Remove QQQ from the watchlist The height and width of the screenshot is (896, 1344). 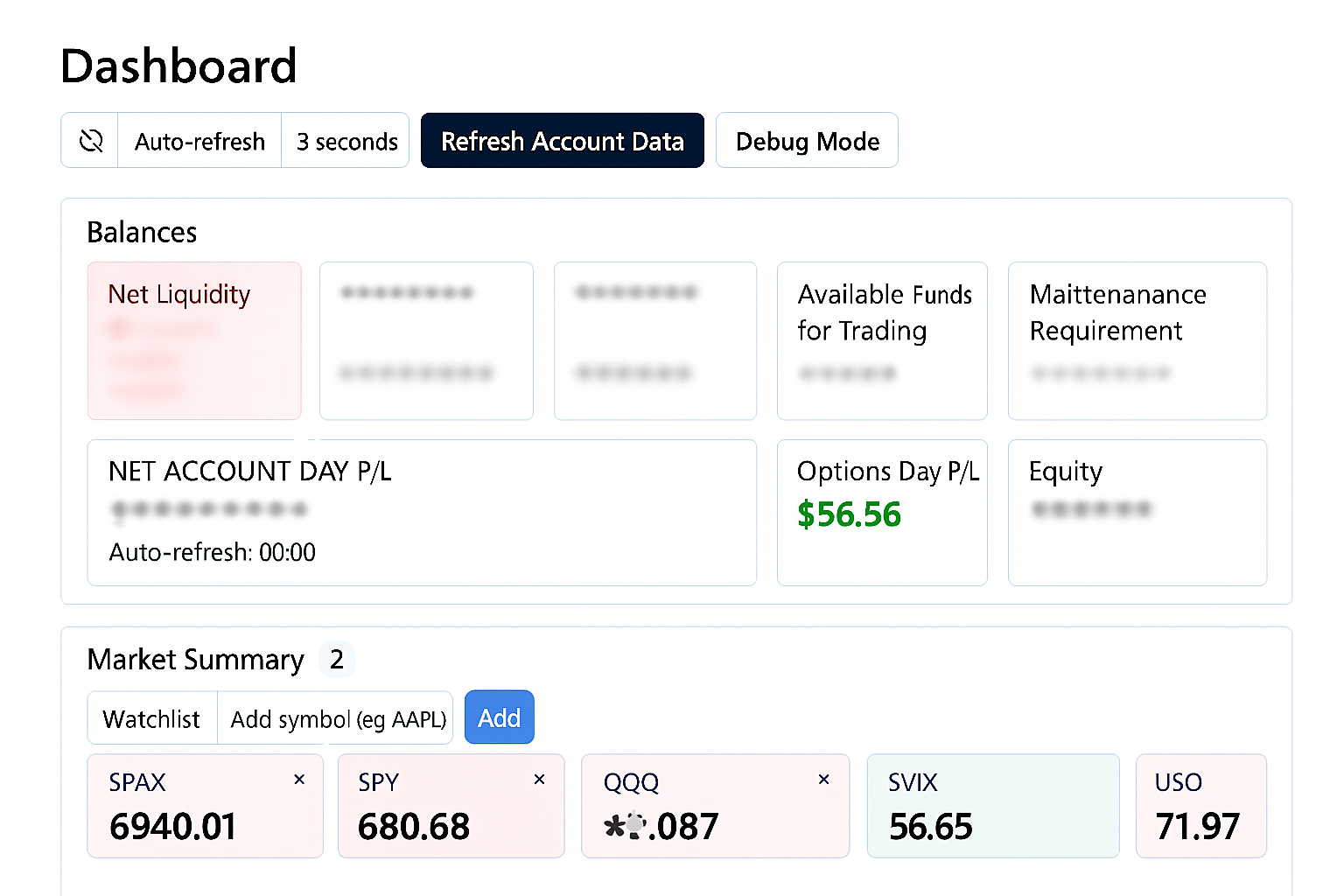(823, 780)
